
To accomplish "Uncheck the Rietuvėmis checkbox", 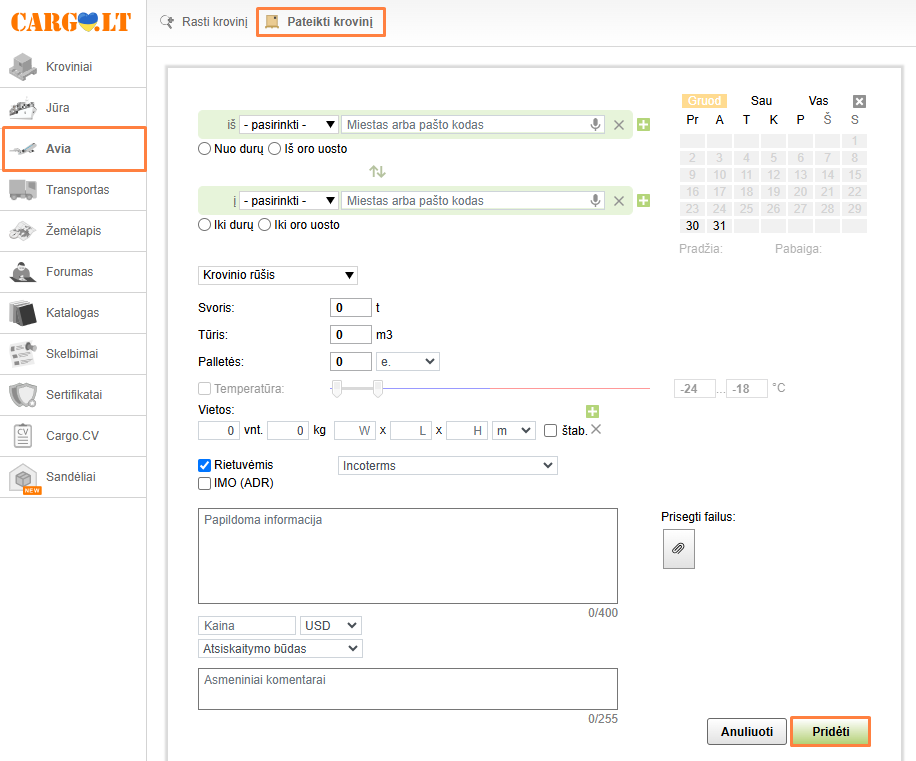I will click(205, 465).
